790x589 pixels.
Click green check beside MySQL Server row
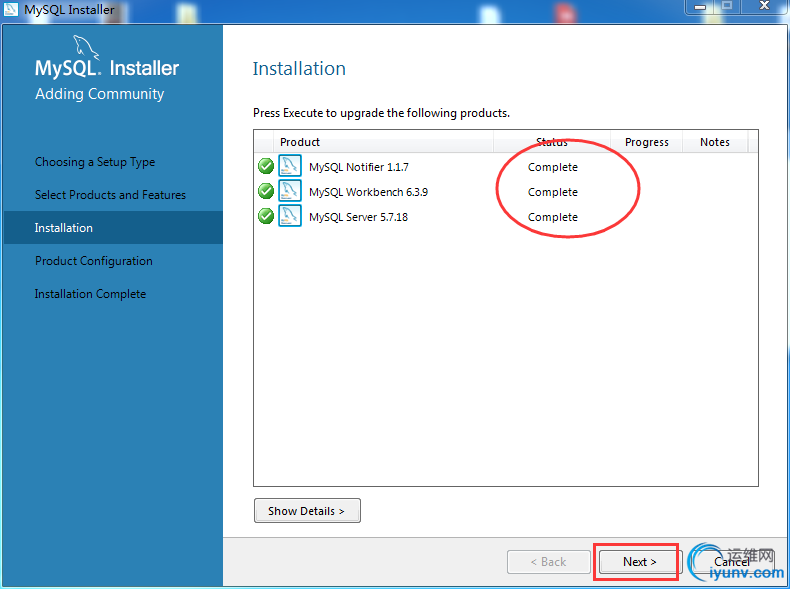coord(266,216)
